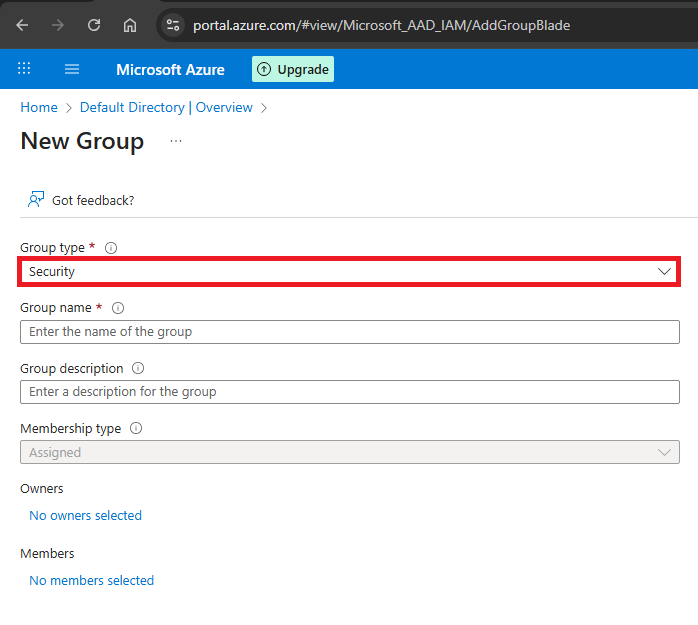Reload the page with the refresh icon
This screenshot has width=698, height=625.
[x=93, y=25]
